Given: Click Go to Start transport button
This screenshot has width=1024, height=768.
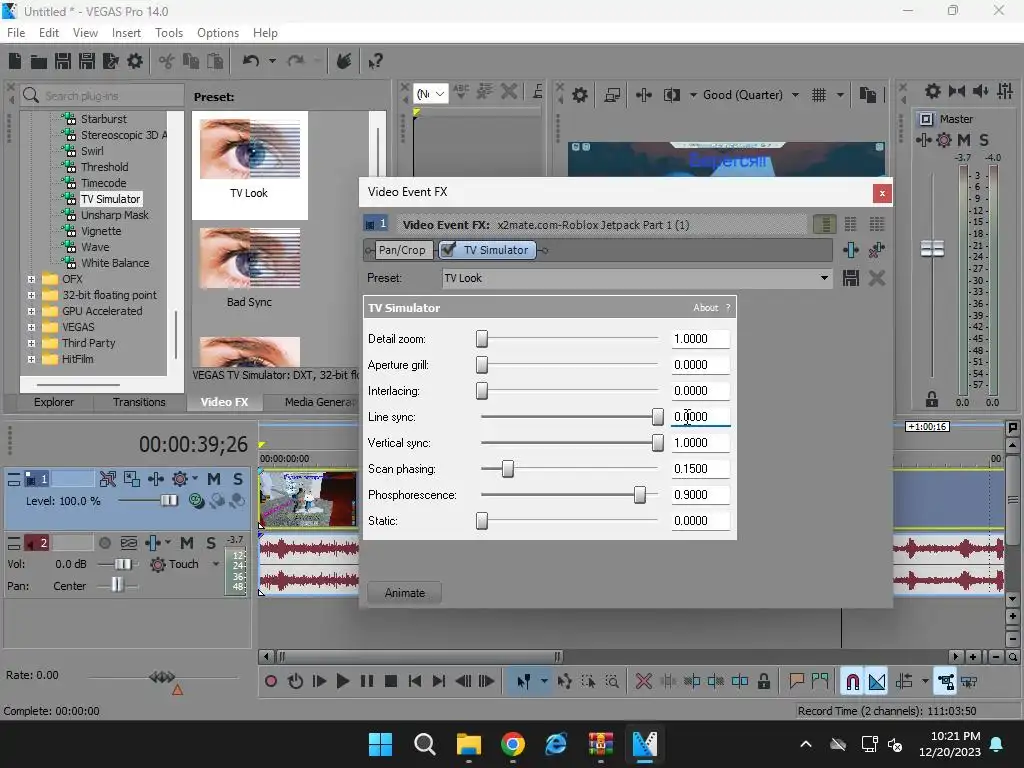Looking at the screenshot, I should 415,682.
